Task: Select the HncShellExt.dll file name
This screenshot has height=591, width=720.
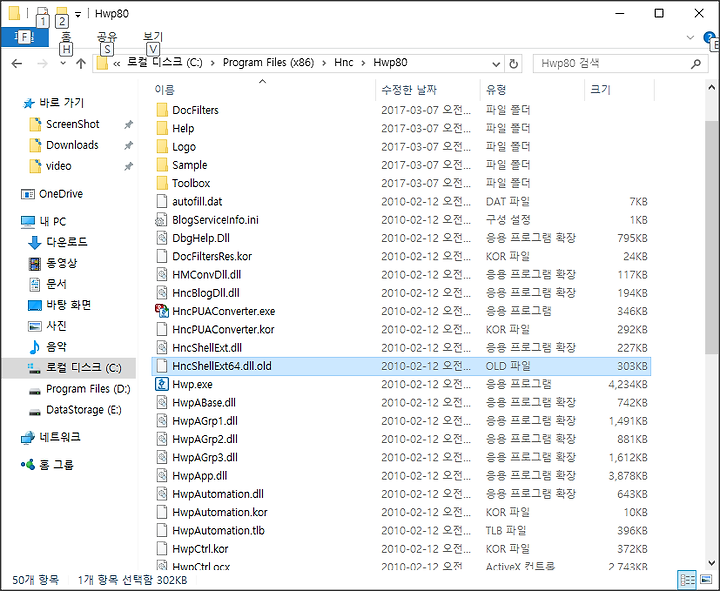Action: (207, 348)
